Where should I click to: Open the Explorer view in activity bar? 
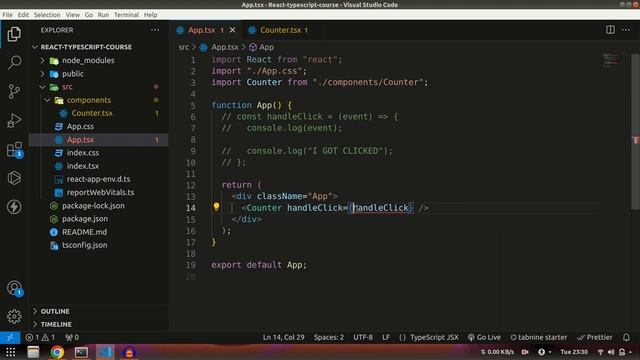click(x=14, y=34)
